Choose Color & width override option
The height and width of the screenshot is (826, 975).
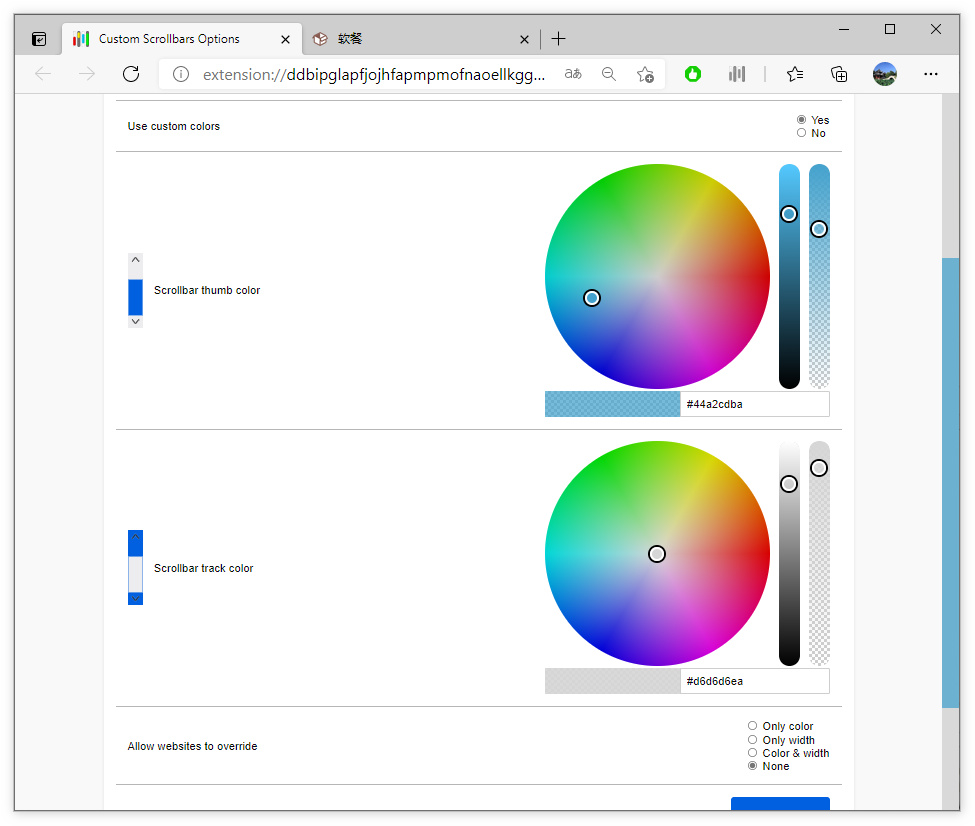coord(753,753)
